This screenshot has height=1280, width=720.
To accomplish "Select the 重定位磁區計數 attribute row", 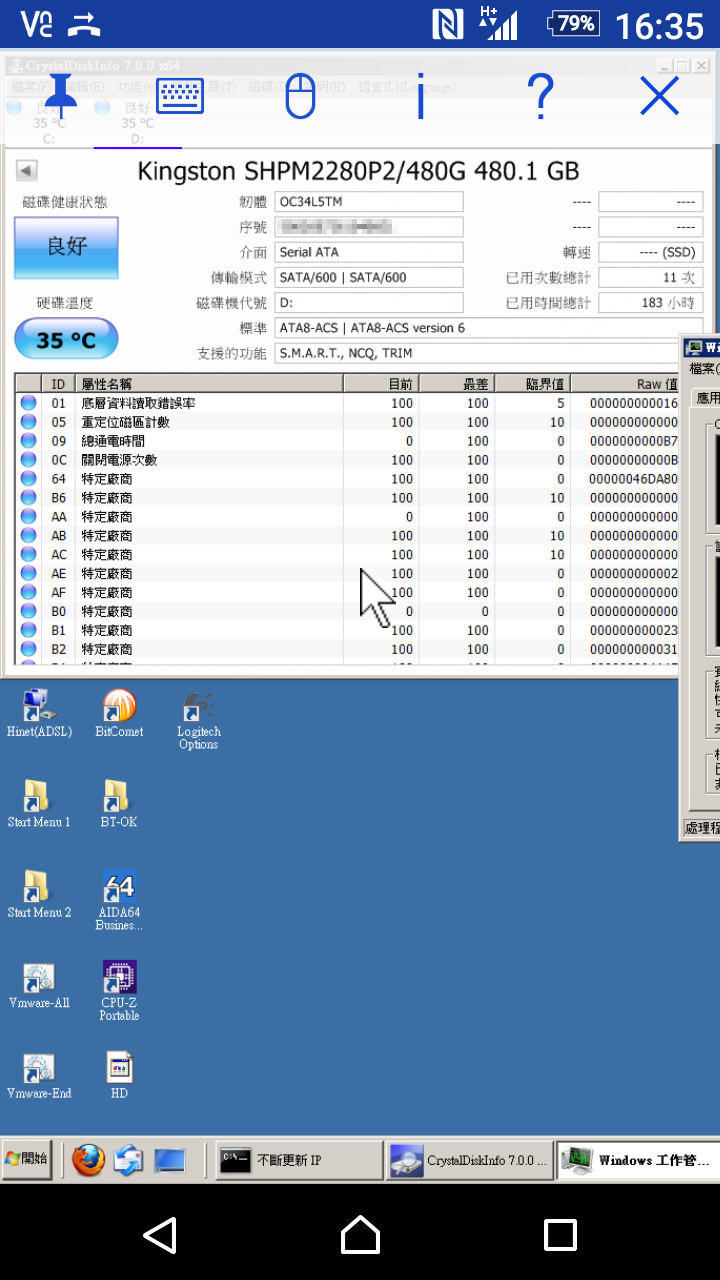I will 348,422.
